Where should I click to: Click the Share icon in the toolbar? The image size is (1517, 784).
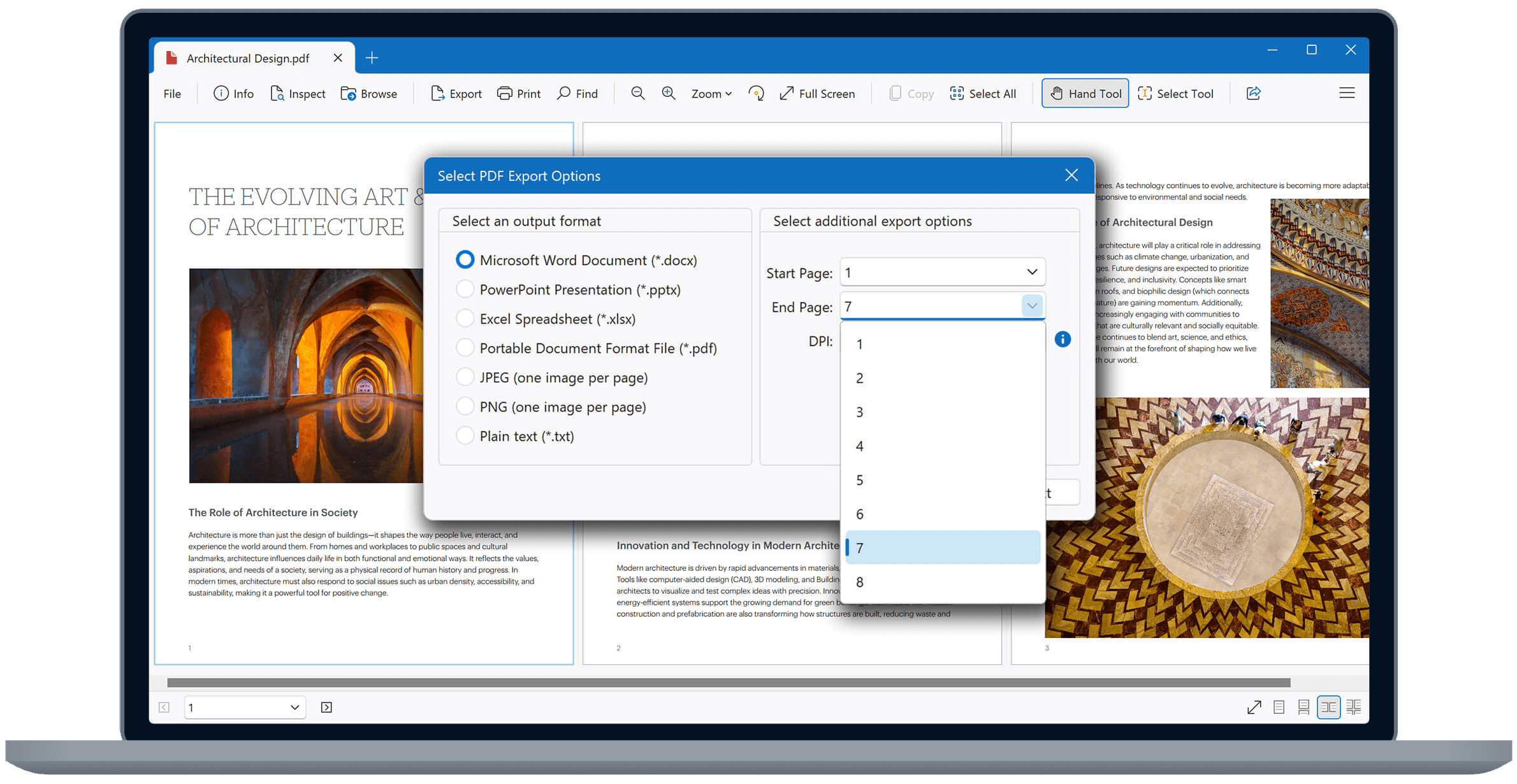1252,93
